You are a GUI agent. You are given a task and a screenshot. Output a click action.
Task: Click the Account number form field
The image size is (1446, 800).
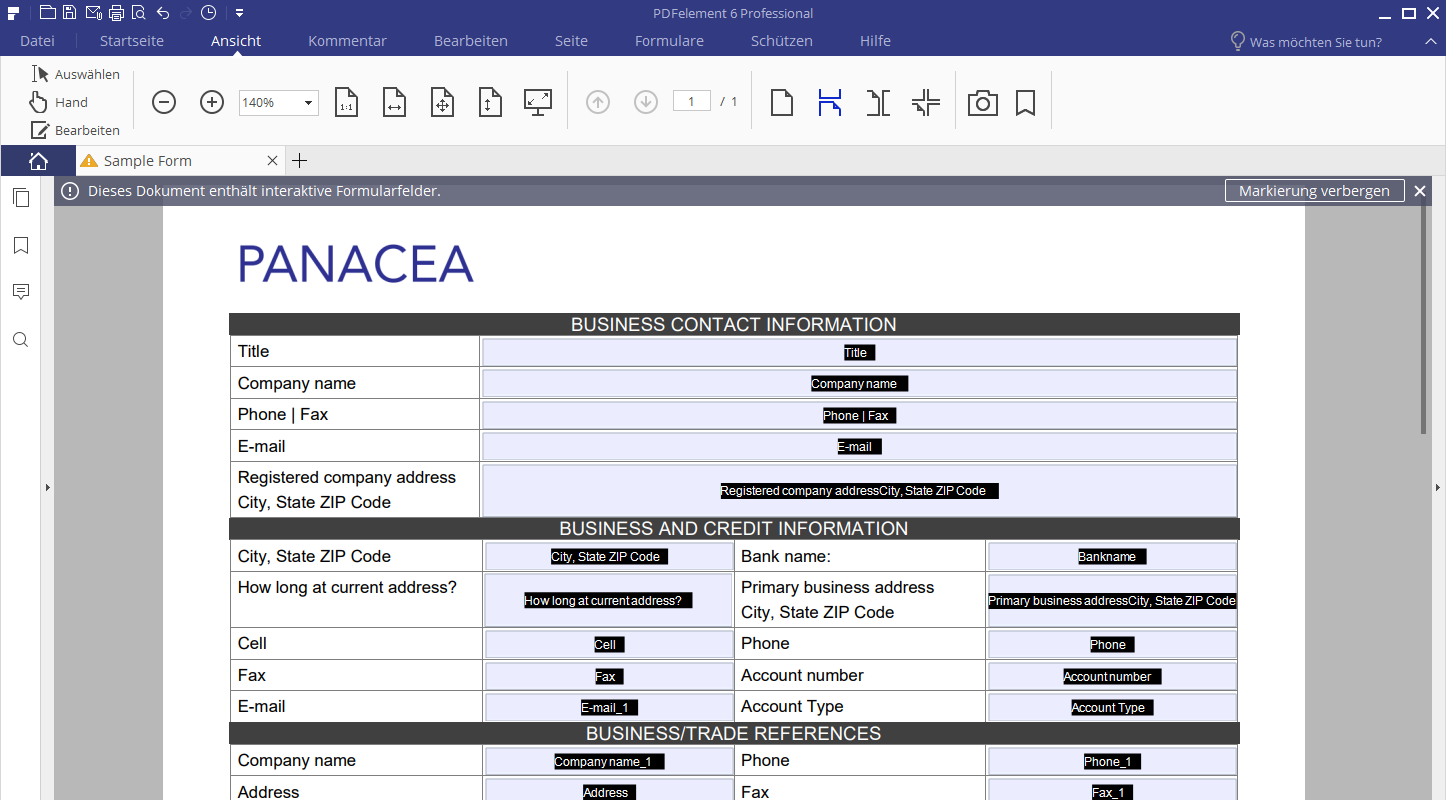click(1112, 676)
